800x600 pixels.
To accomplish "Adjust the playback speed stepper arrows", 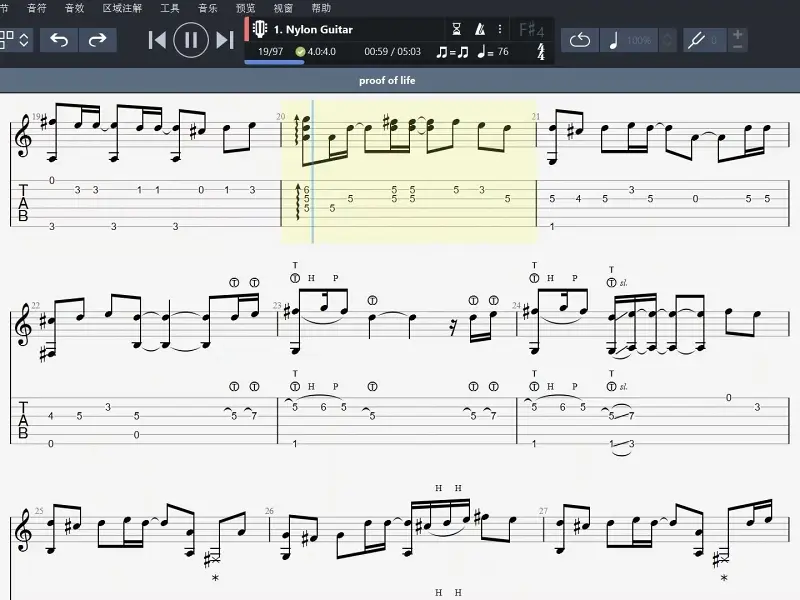I will pos(667,40).
